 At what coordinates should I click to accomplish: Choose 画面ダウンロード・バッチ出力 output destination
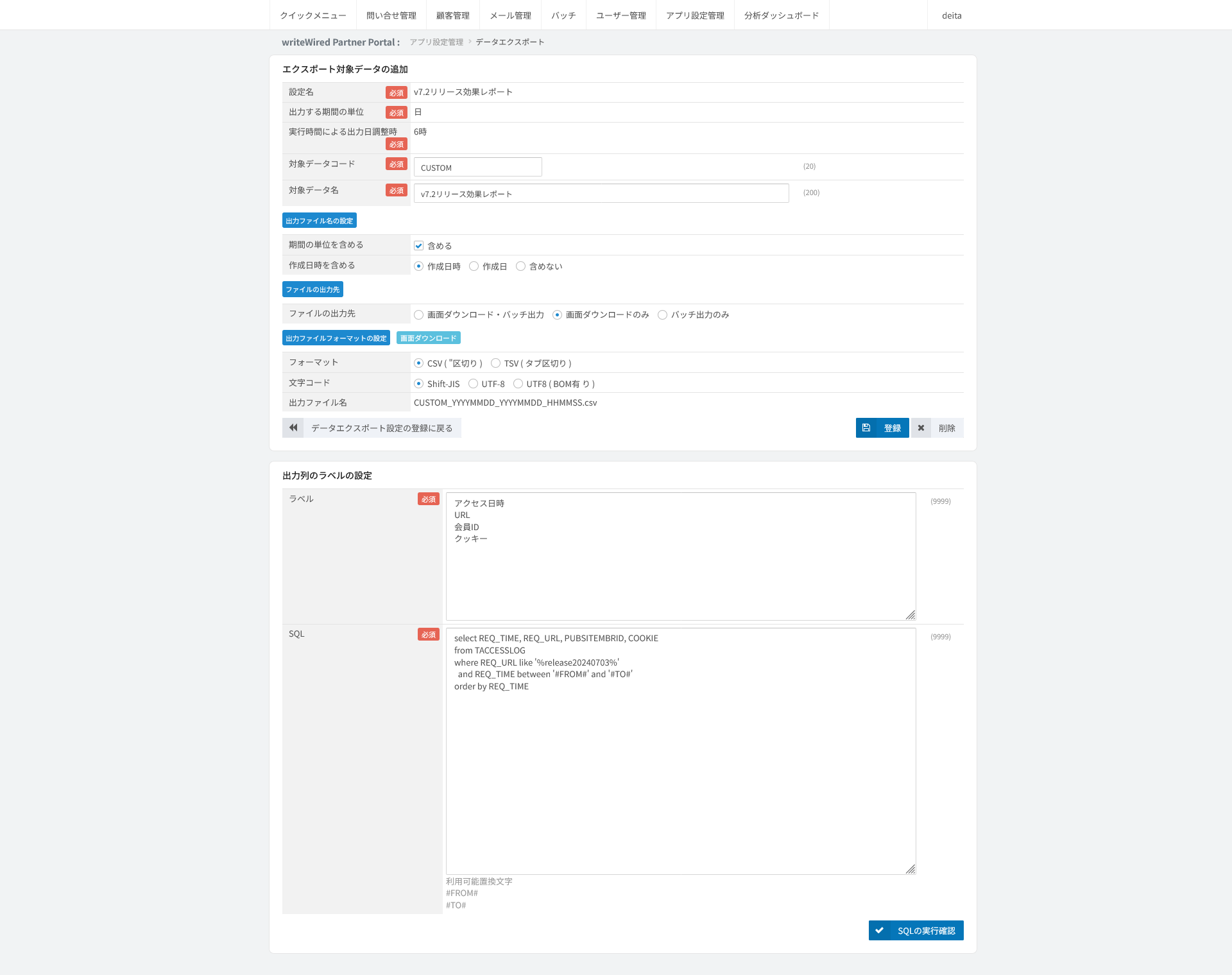click(x=418, y=315)
